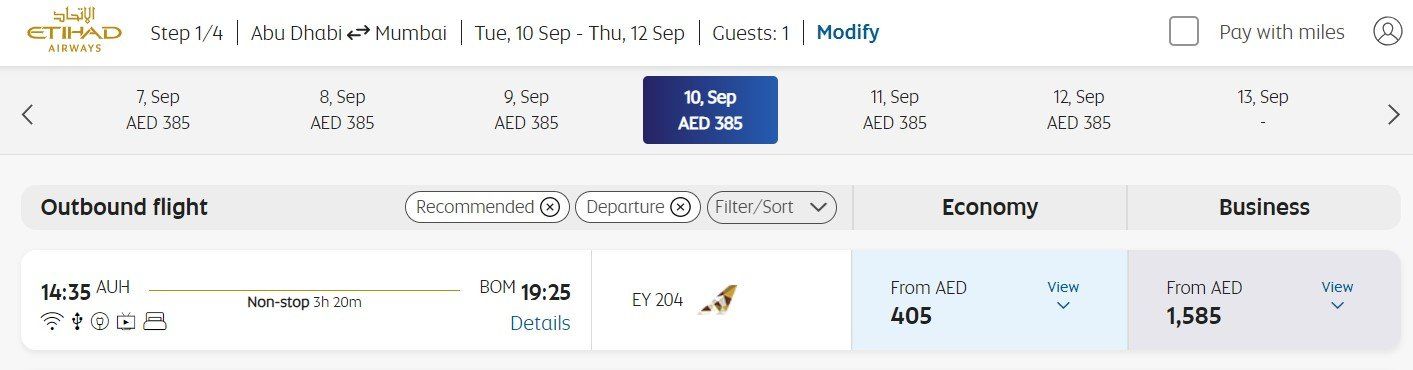Open the user profile account icon

[1387, 32]
